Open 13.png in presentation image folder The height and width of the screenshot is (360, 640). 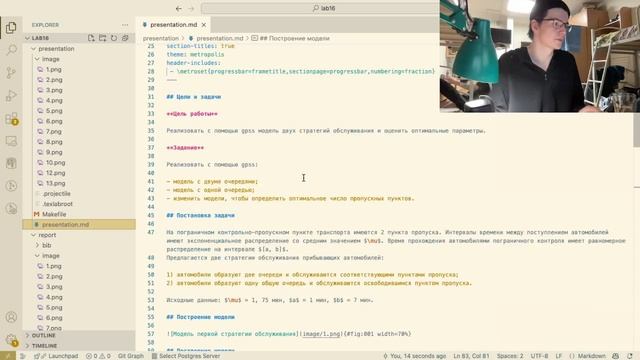tap(56, 183)
